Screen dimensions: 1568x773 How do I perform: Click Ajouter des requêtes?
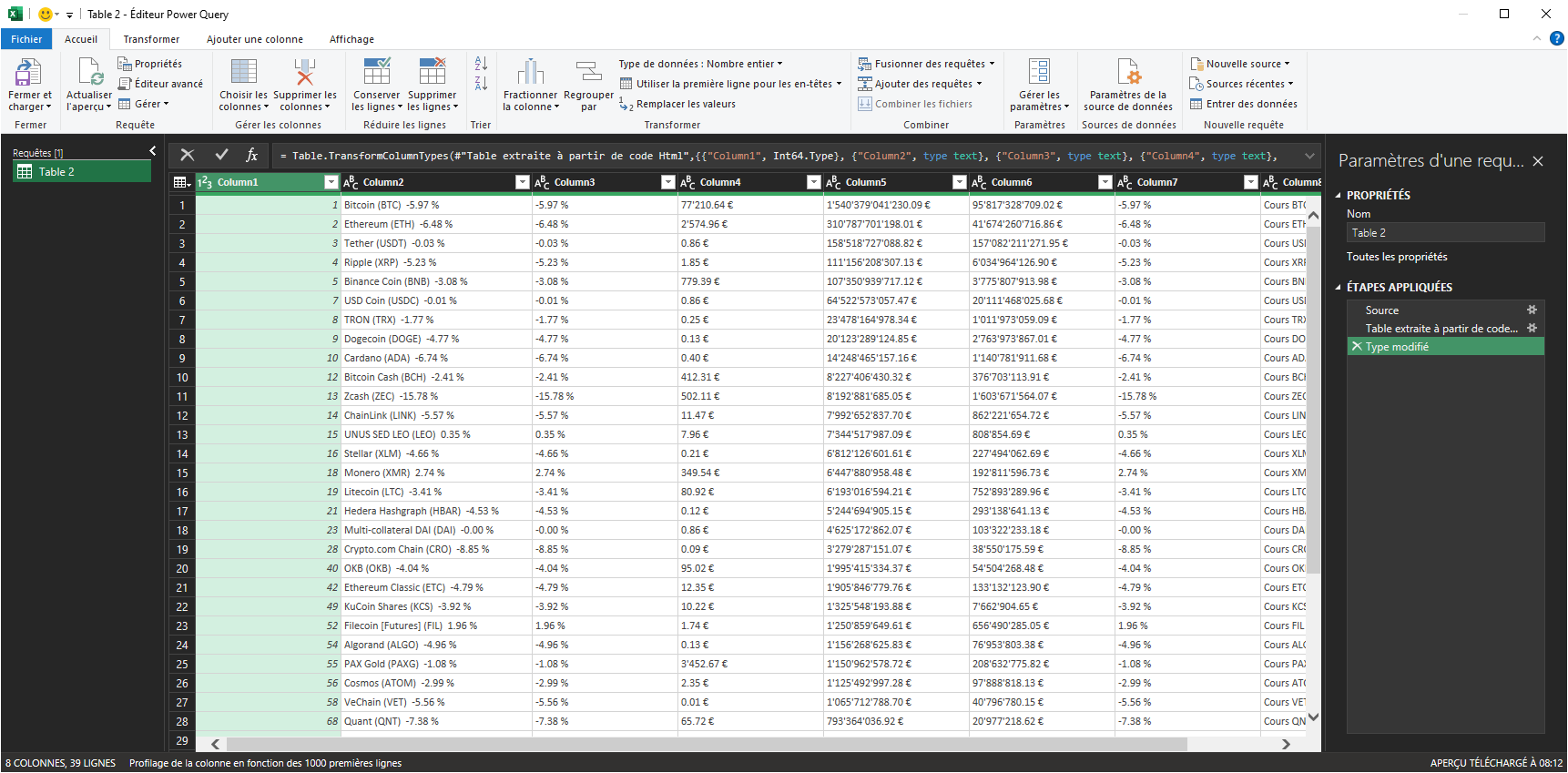click(x=921, y=84)
